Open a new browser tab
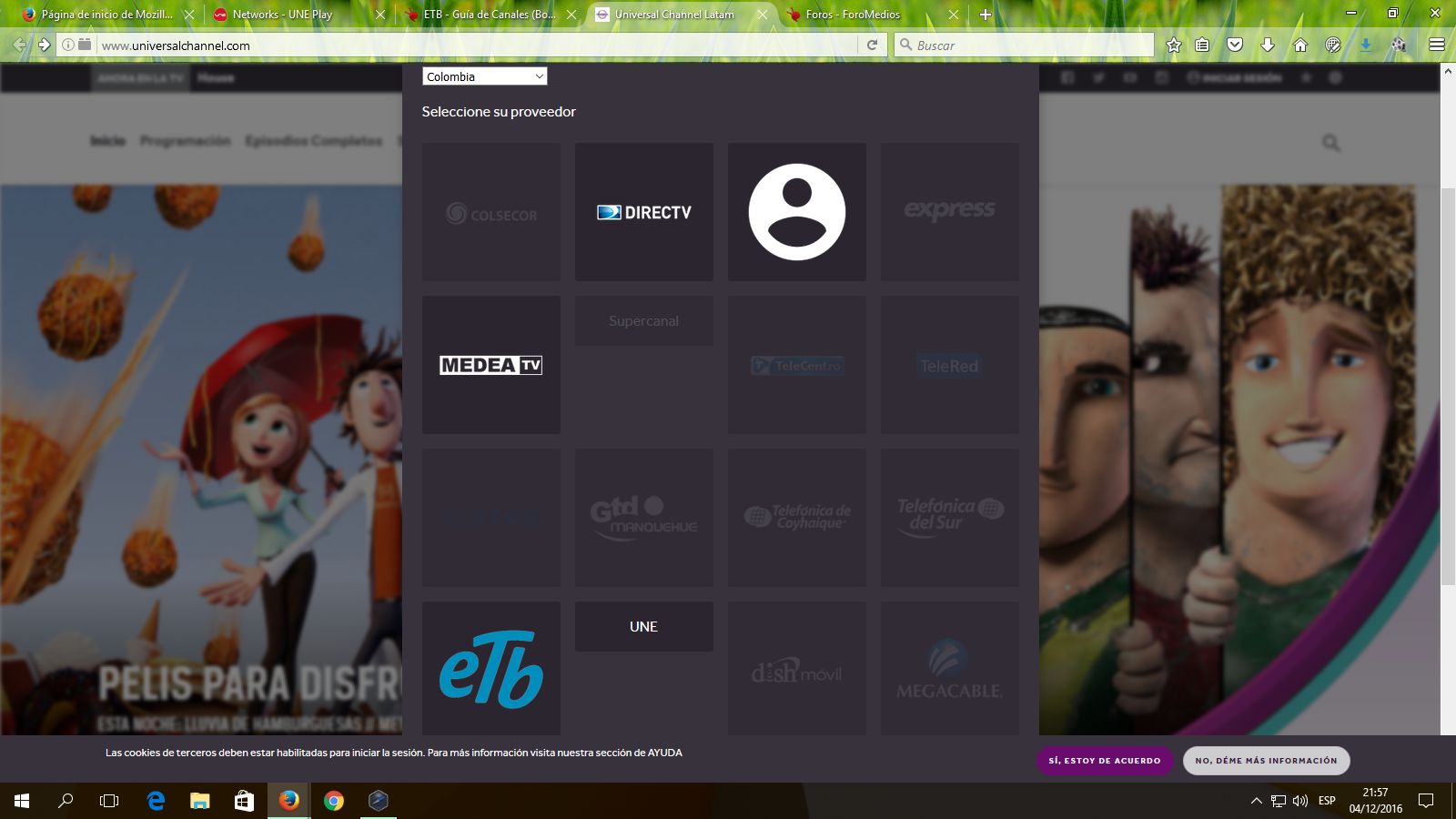 pyautogui.click(x=986, y=15)
